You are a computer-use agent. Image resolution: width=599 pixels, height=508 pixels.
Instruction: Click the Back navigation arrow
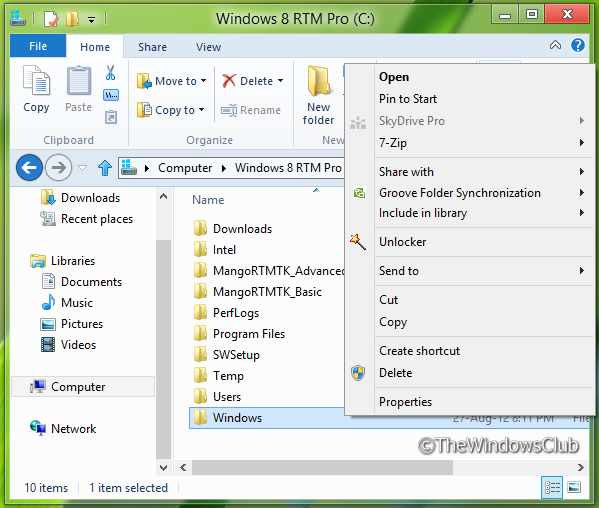[x=29, y=168]
